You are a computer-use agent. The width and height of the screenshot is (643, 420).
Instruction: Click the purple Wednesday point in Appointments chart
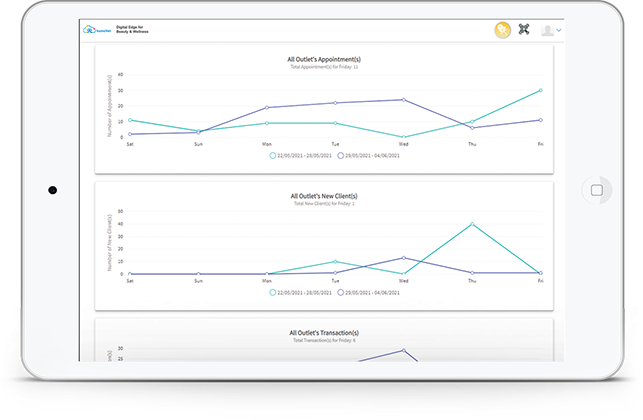click(x=404, y=100)
